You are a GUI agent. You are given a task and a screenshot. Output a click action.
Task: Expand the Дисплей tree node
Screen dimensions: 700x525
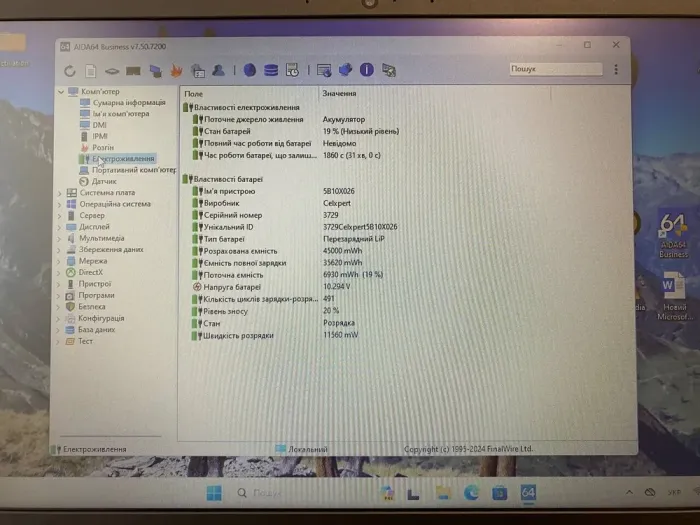pyautogui.click(x=60, y=227)
